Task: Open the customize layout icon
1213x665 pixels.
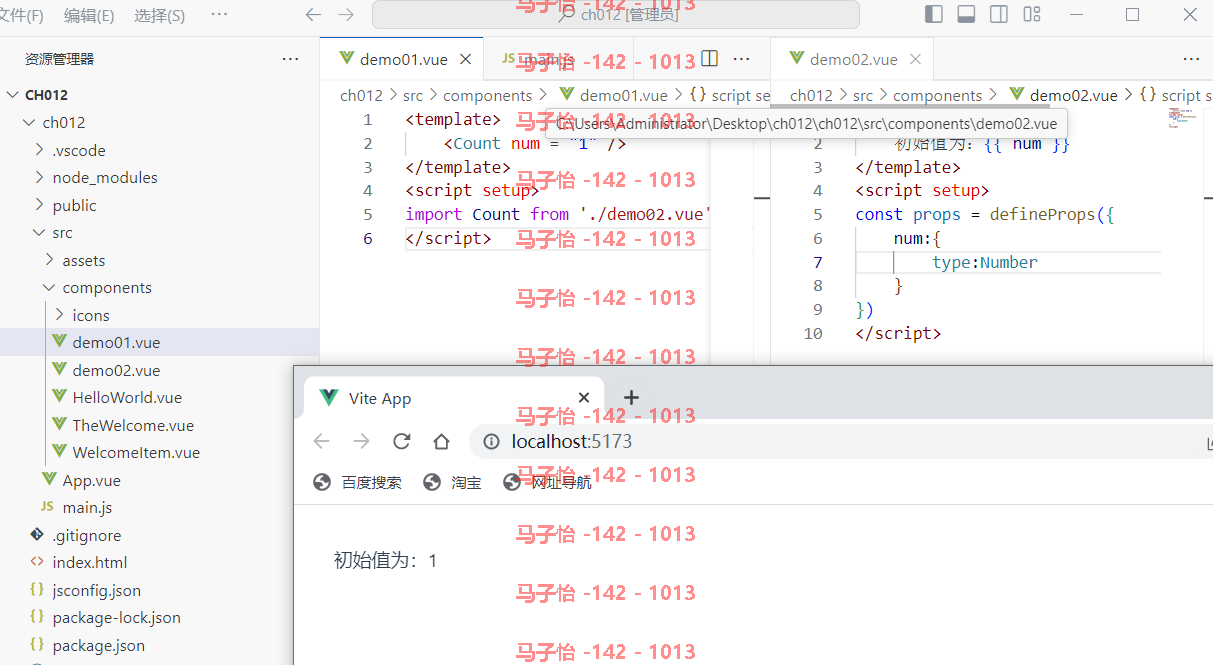Action: [x=1032, y=14]
